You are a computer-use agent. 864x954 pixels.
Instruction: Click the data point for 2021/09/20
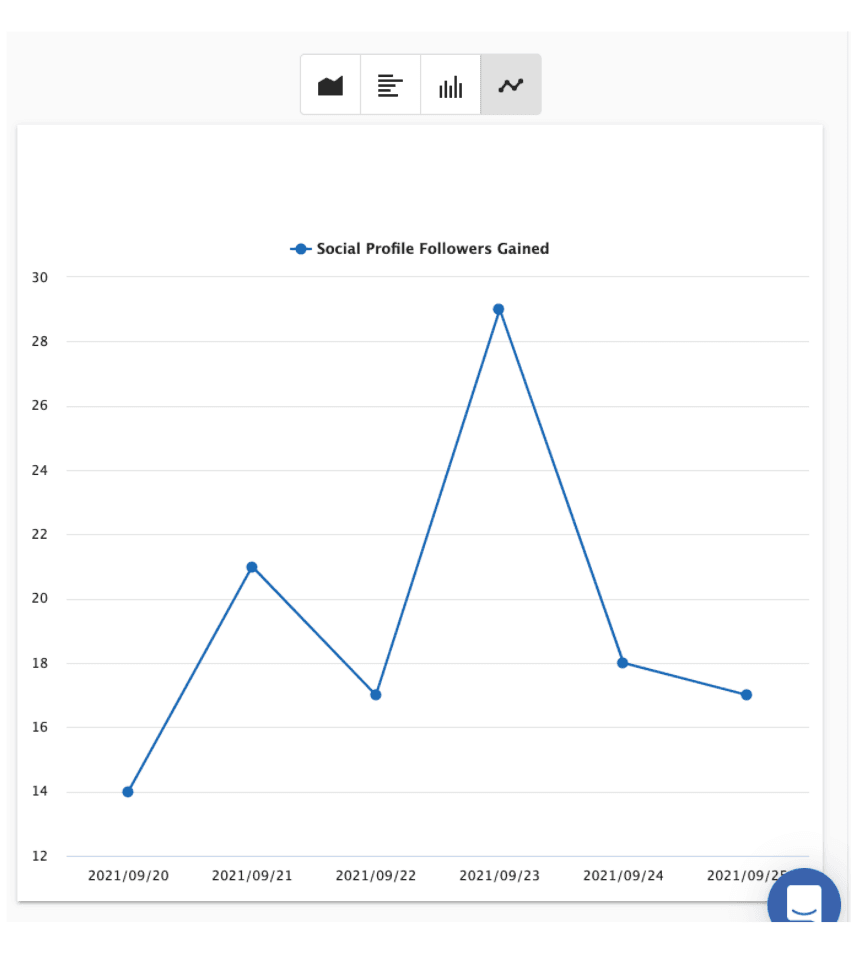coord(128,792)
